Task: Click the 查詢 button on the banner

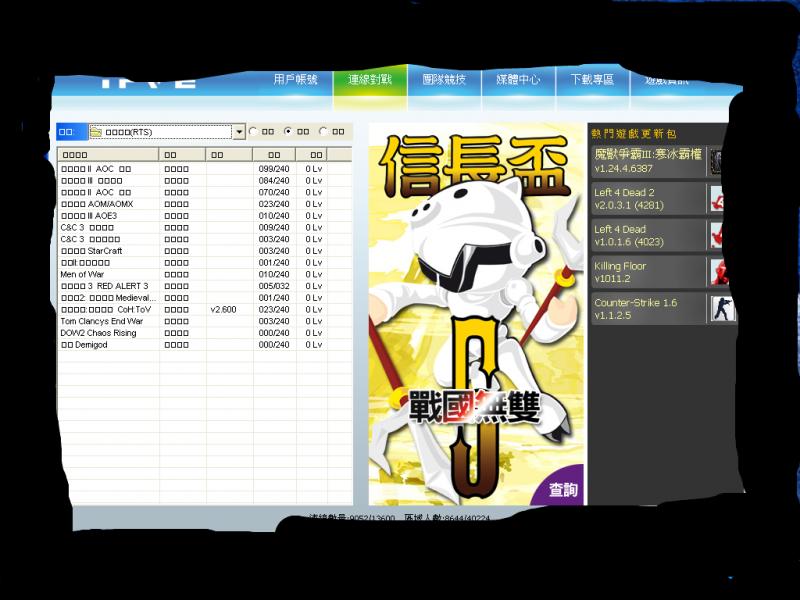Action: click(563, 490)
